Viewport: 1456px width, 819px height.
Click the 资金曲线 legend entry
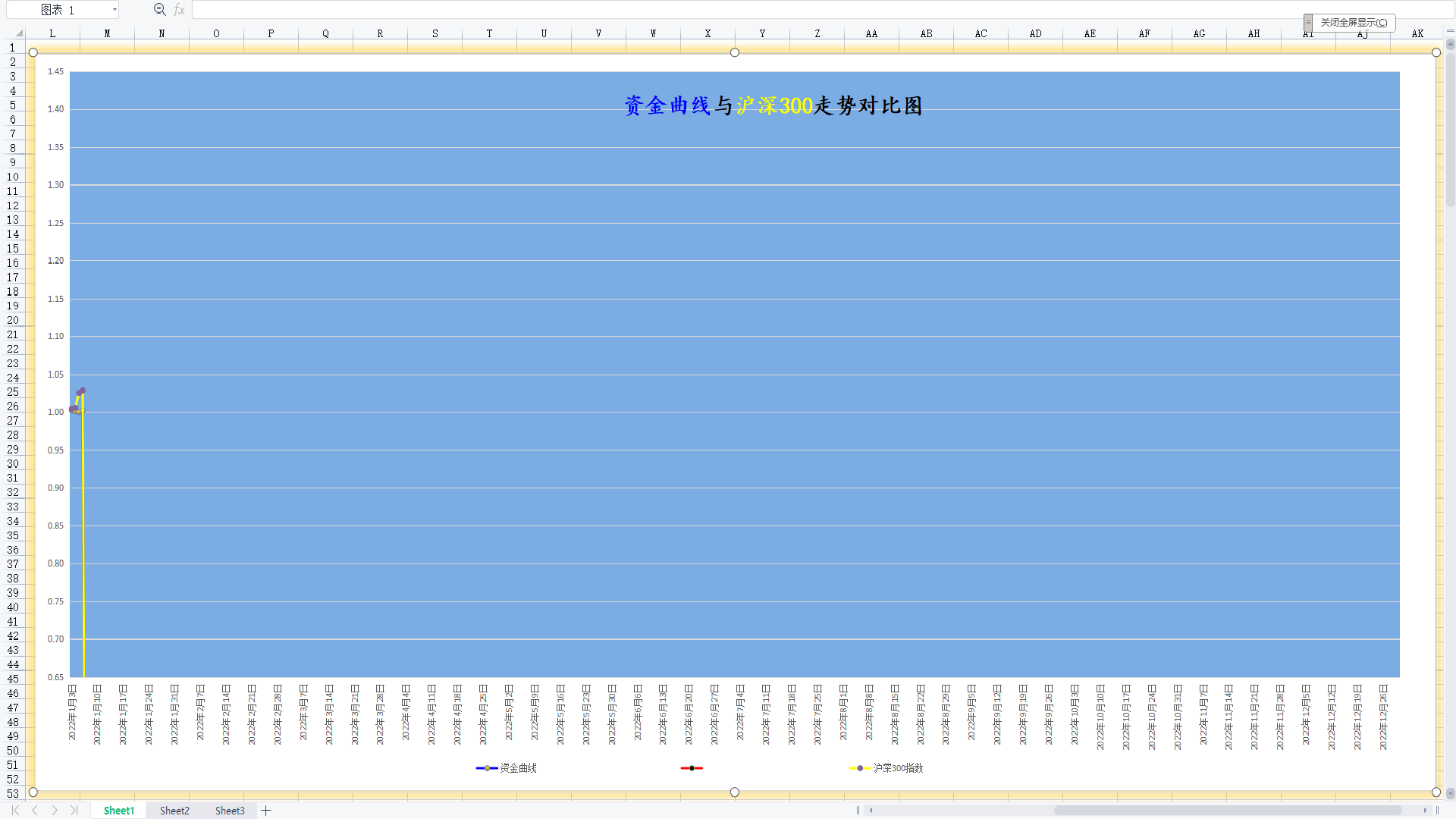tap(517, 768)
